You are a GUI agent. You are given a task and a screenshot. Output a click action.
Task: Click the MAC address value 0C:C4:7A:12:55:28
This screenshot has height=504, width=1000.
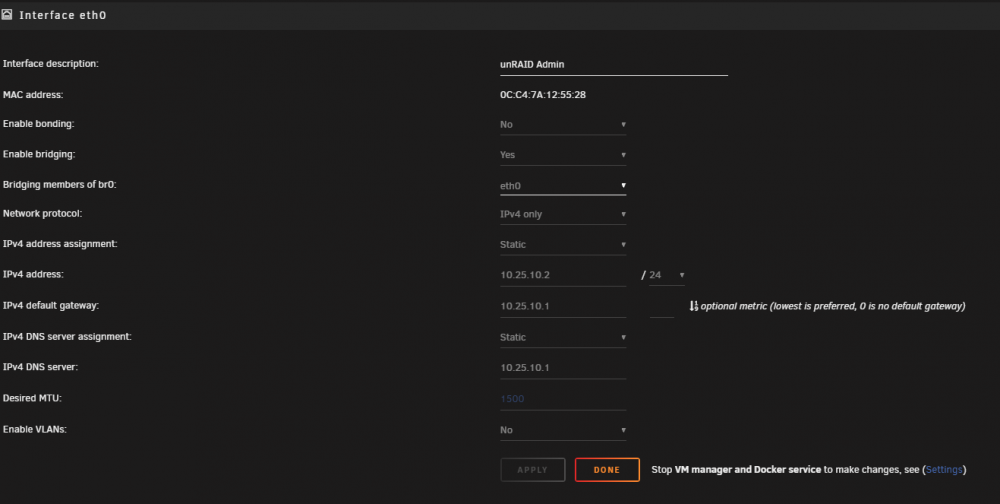pyautogui.click(x=543, y=95)
